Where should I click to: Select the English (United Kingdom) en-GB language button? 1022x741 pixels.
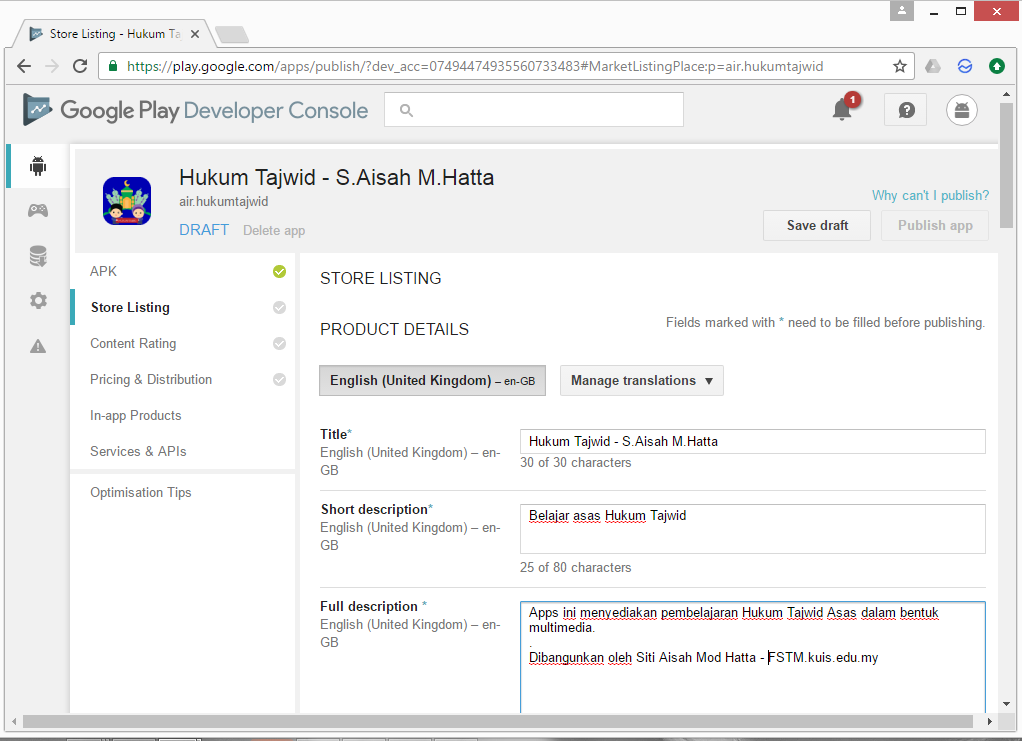432,381
